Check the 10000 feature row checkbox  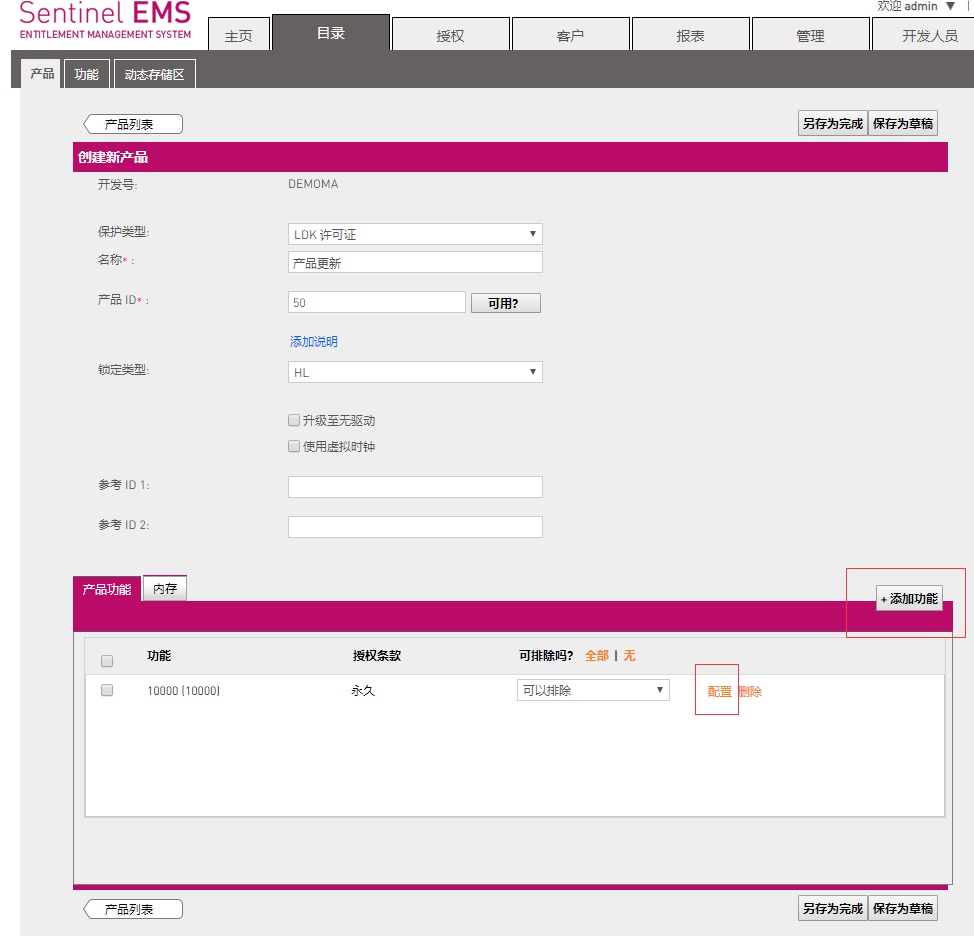pos(107,691)
